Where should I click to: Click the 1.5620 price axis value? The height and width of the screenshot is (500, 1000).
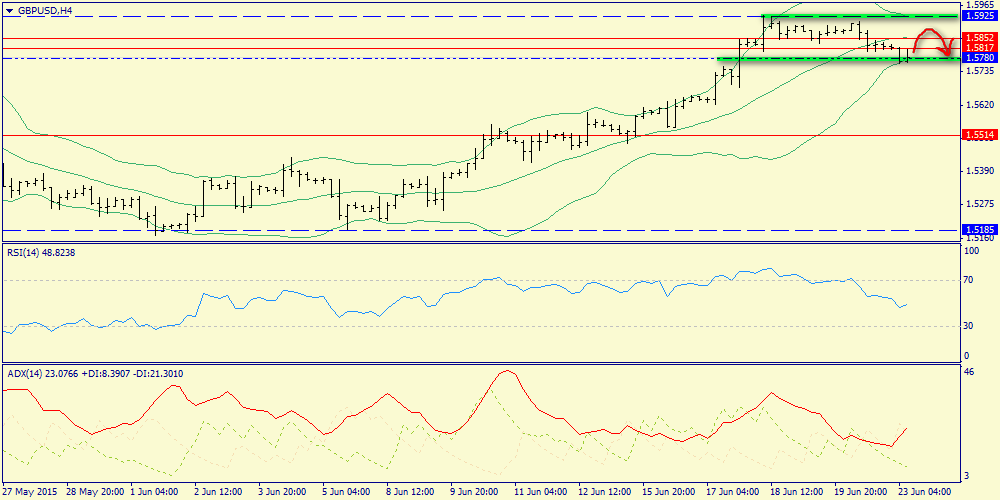982,105
